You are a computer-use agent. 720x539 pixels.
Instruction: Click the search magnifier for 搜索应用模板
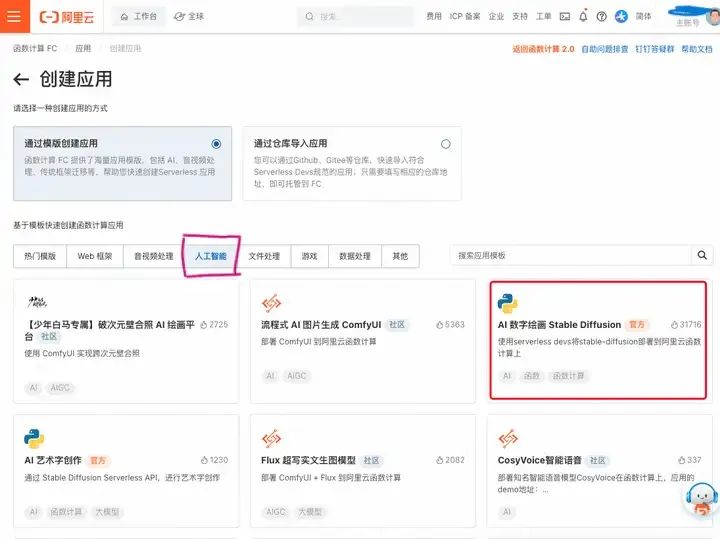click(702, 255)
